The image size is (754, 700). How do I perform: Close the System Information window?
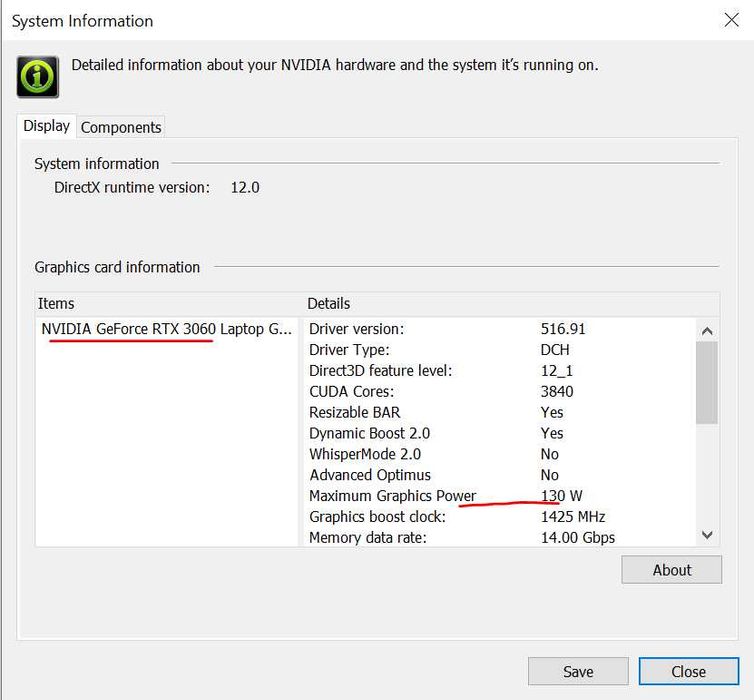tap(731, 20)
